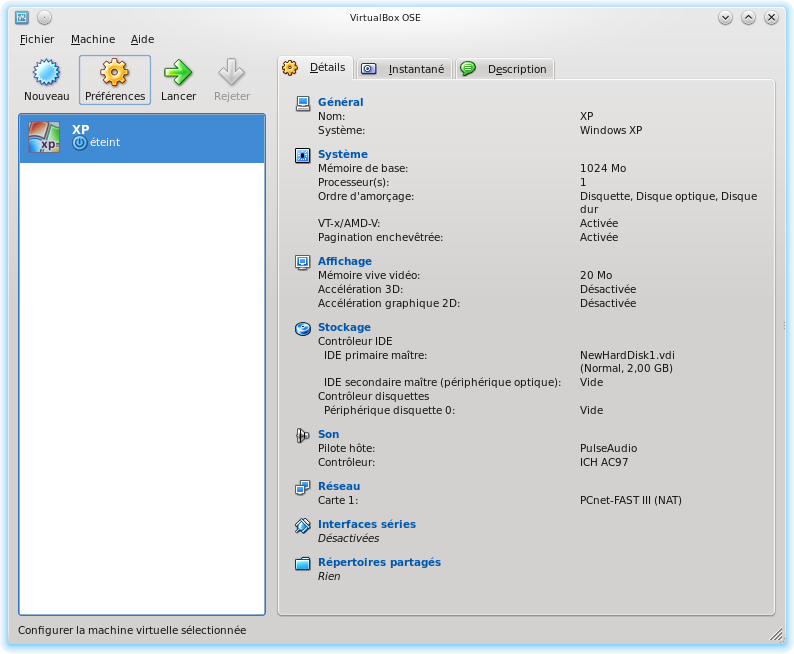Switch to the Description tab
794x654 pixels.
505,69
